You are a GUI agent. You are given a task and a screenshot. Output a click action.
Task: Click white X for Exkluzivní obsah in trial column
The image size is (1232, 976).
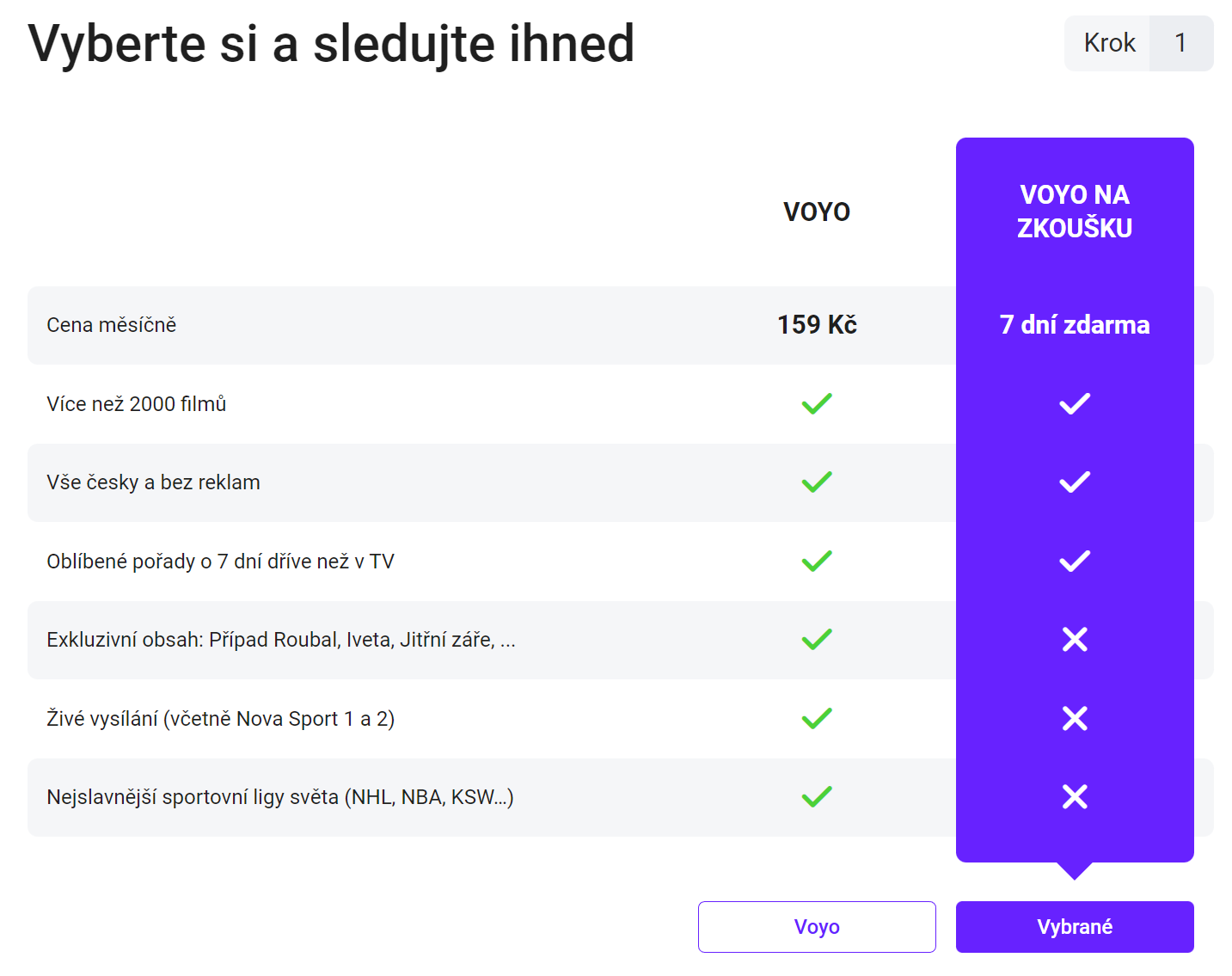tap(1074, 639)
